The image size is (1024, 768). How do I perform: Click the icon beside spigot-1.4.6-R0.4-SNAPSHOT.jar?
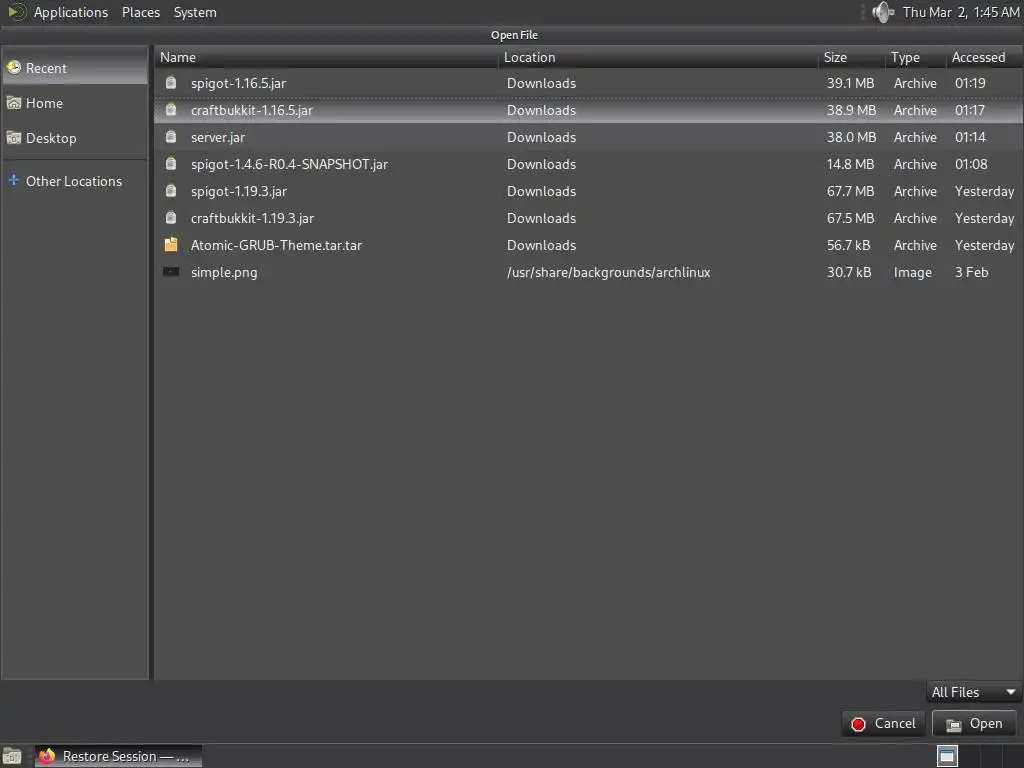[171, 164]
